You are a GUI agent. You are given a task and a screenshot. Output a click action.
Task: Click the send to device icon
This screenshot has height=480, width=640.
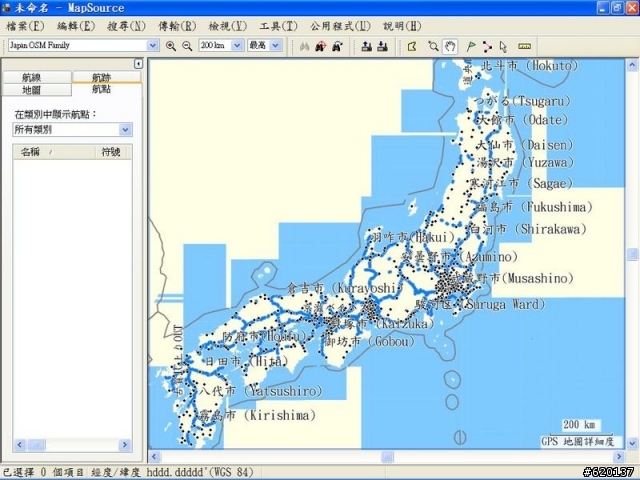[x=366, y=46]
